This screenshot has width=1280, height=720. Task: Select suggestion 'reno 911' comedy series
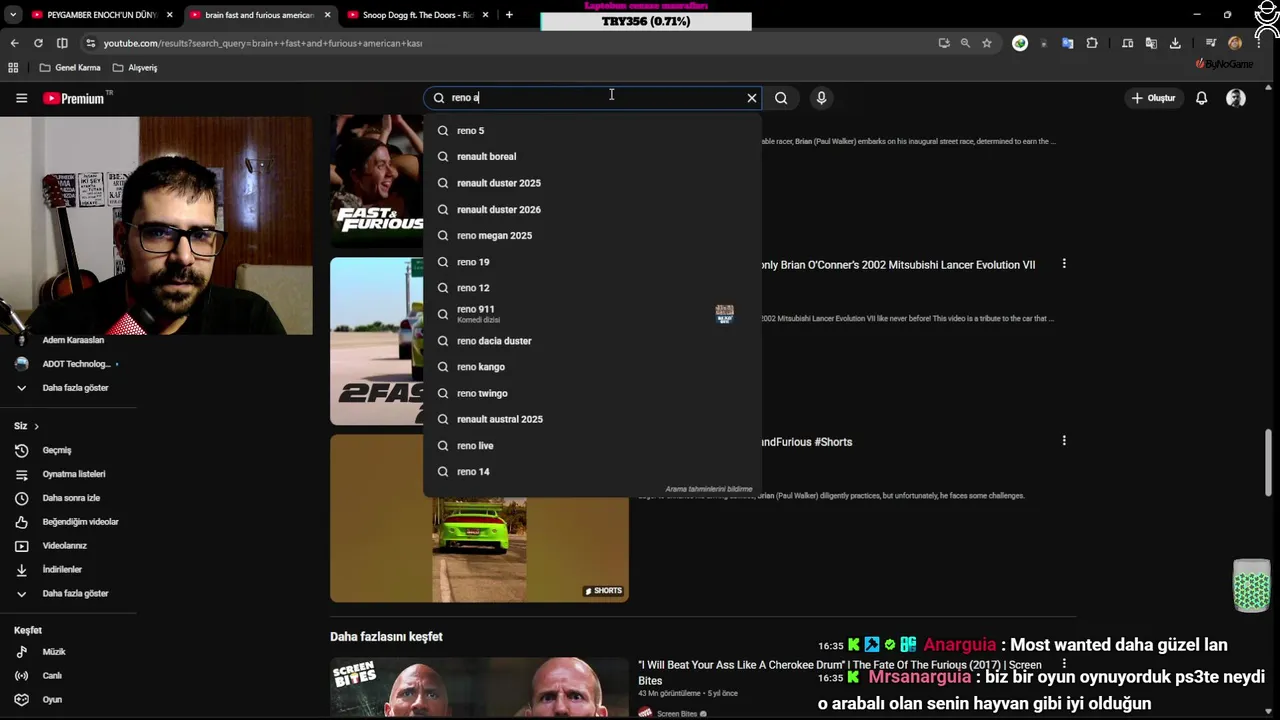click(x=592, y=314)
